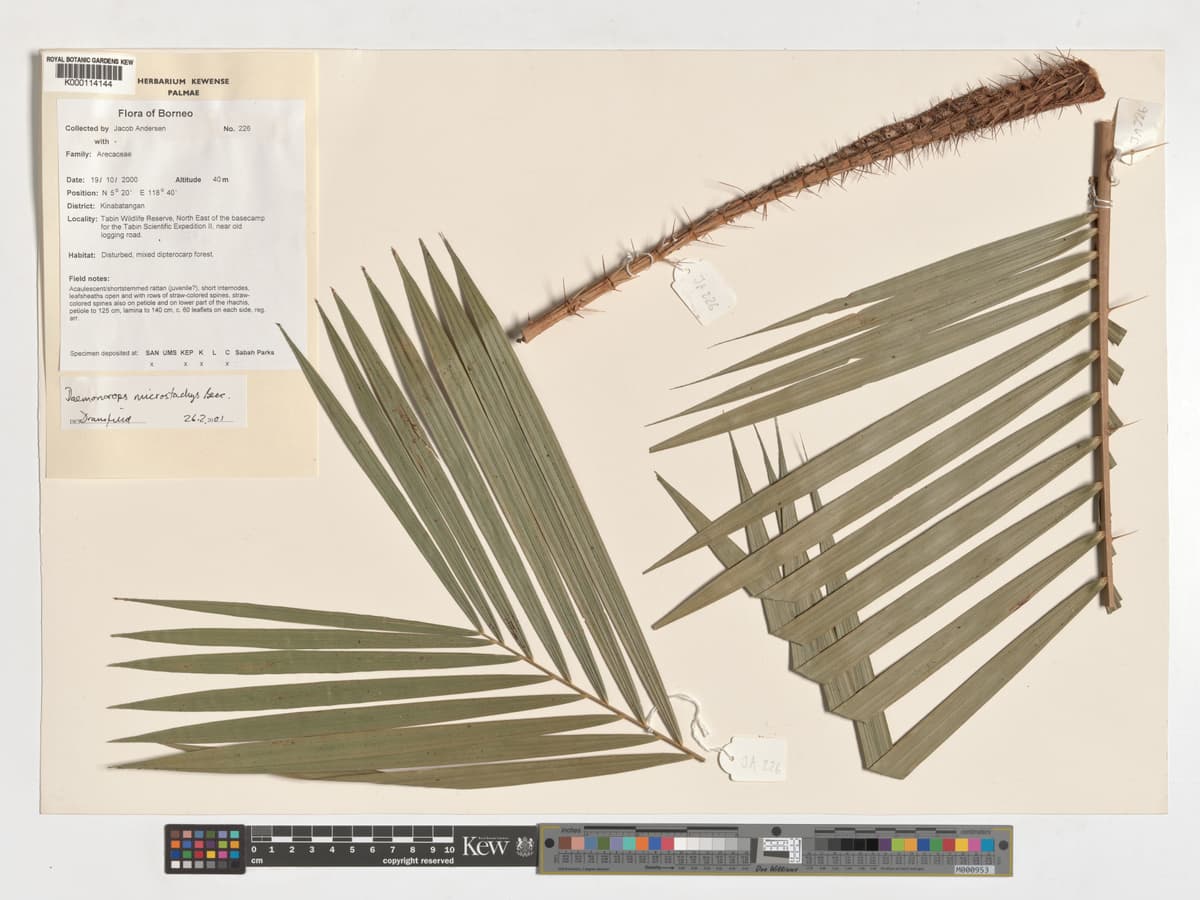Click the spiny brown leaf sheath specimen

(812, 198)
